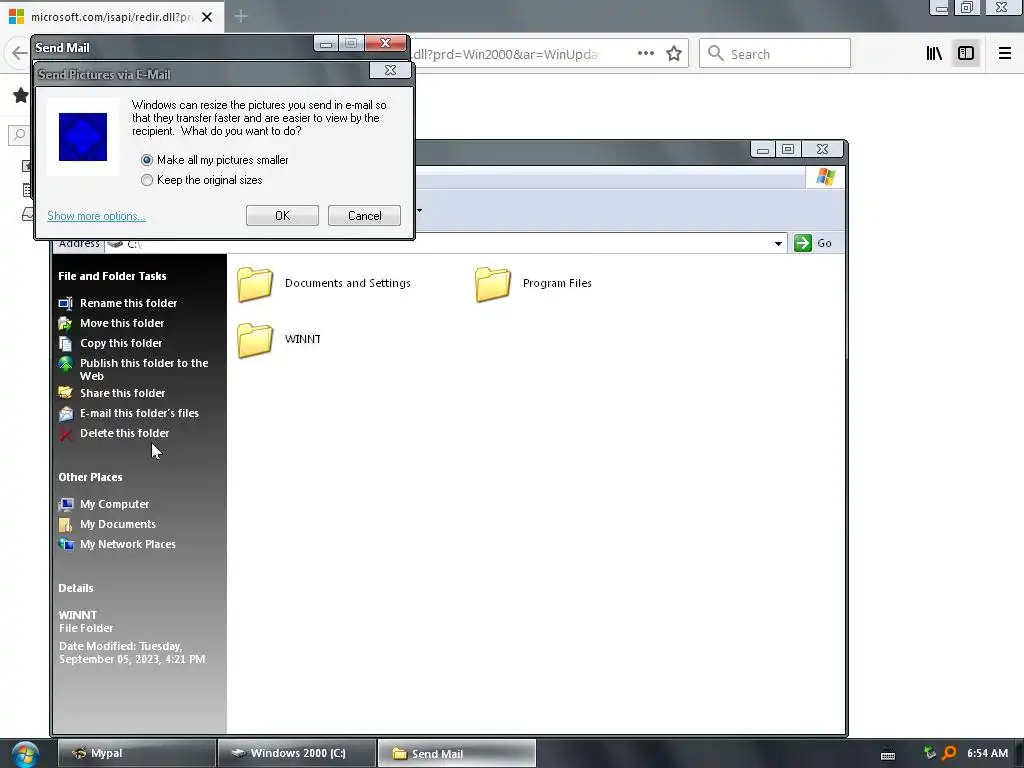
Task: Click the keyboard icon in the taskbar
Action: [x=888, y=754]
